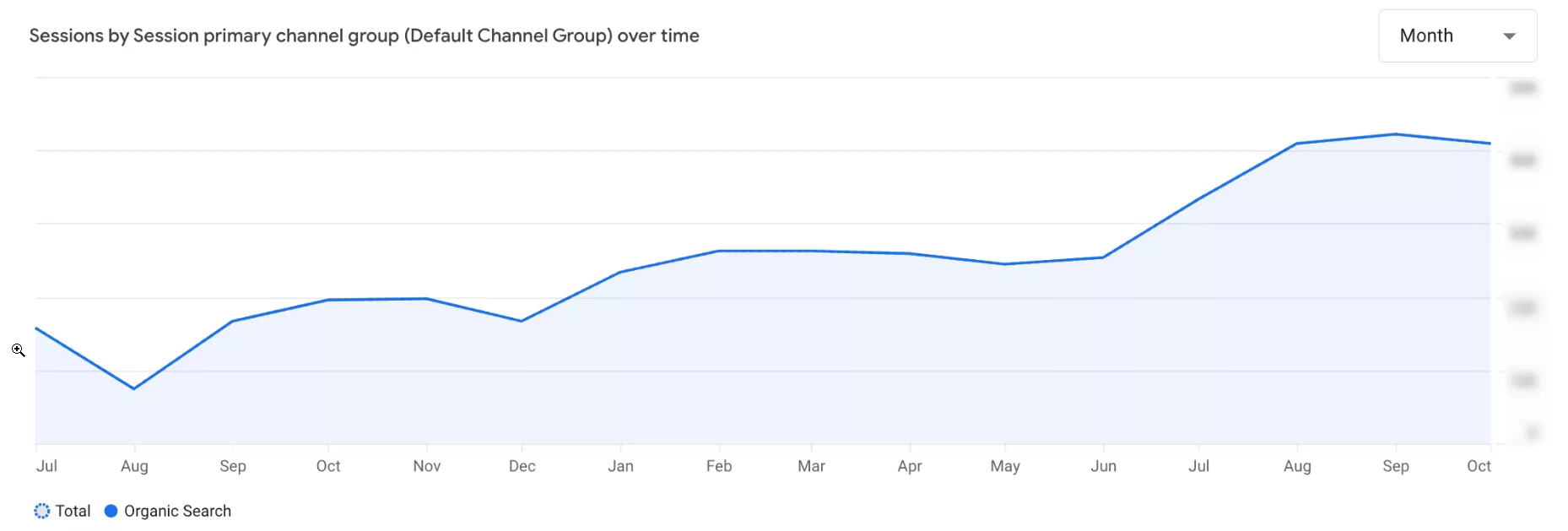1568x531 pixels.
Task: Open the Month granularity dropdown
Action: pyautogui.click(x=1457, y=35)
